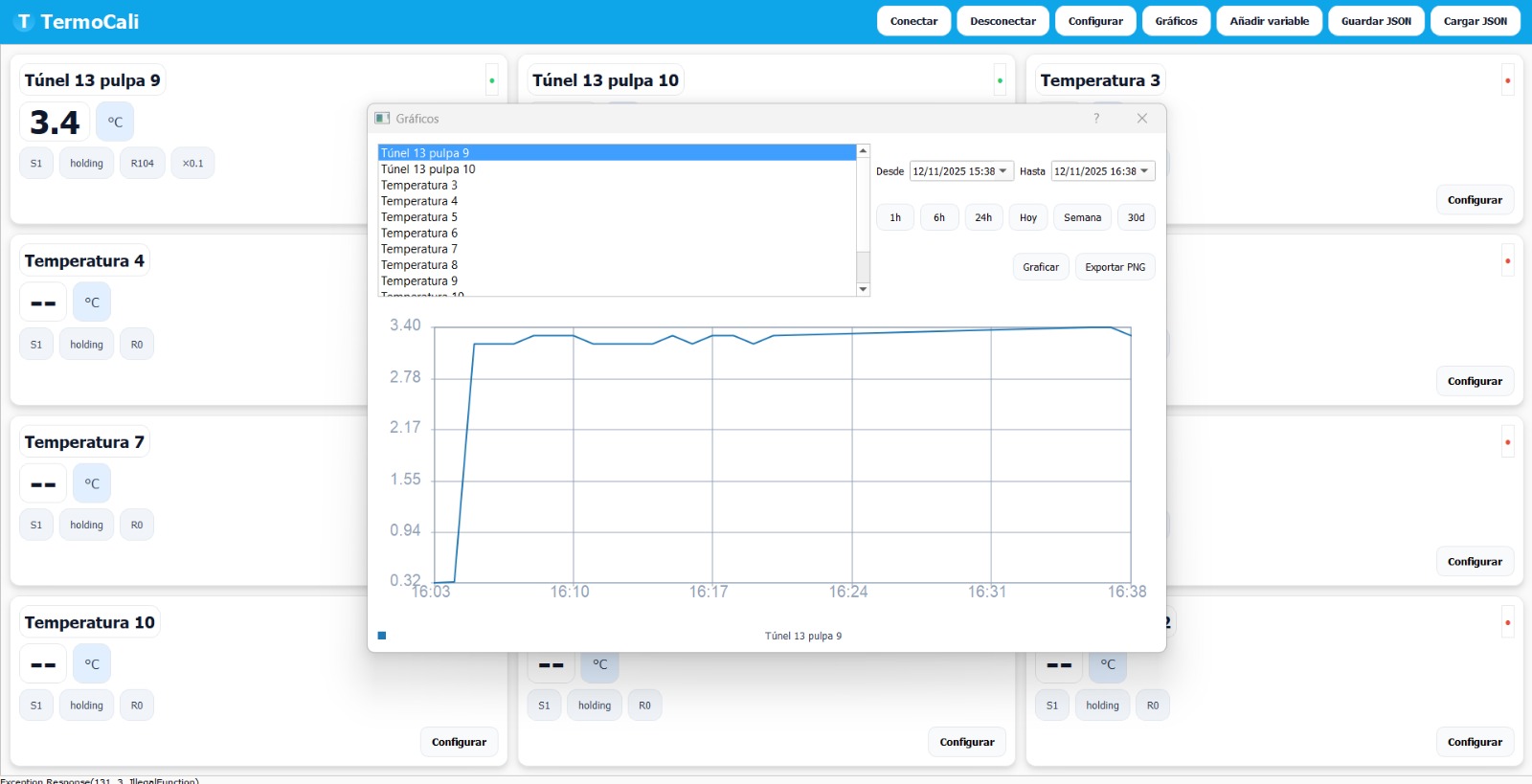Click the R104 chip on Túnel 13 pulpa 9
This screenshot has width=1532, height=784.
coord(143,164)
